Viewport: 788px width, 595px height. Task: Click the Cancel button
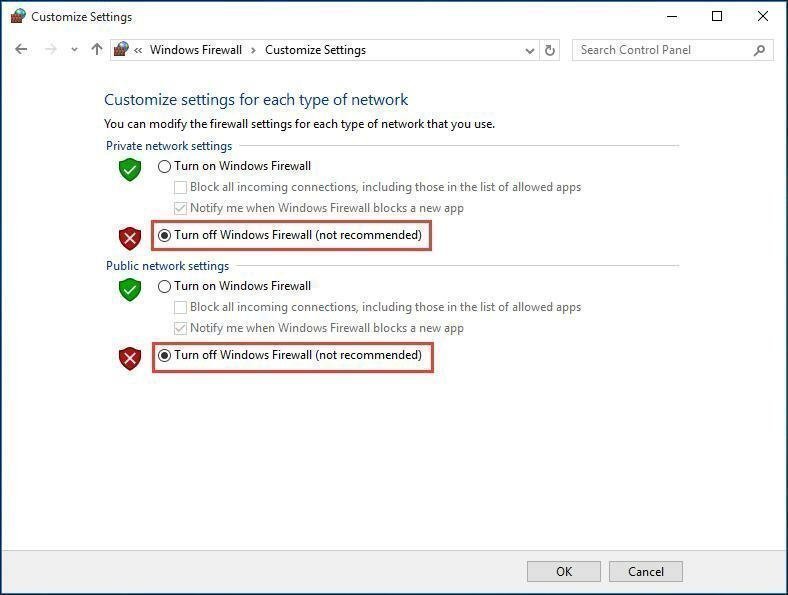(646, 572)
